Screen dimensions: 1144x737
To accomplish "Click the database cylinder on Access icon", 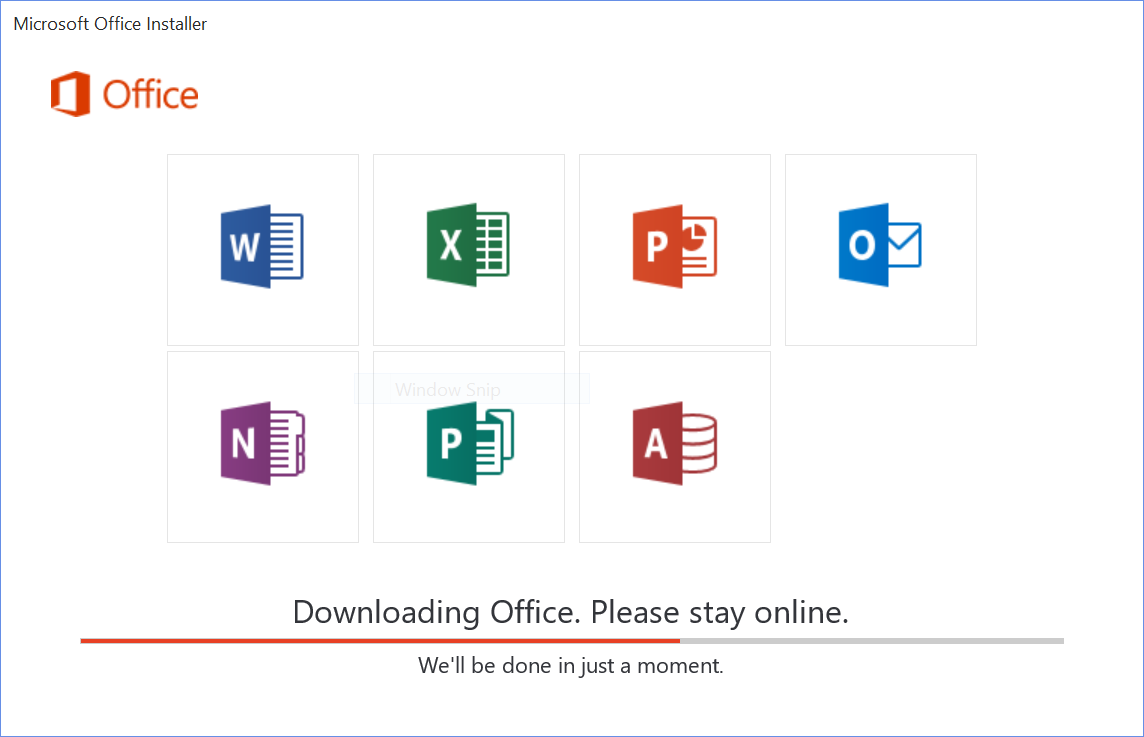I will click(697, 444).
